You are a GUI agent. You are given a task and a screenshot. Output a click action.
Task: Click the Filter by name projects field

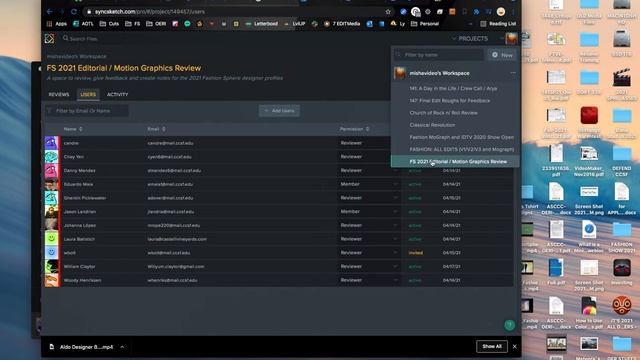click(x=439, y=55)
